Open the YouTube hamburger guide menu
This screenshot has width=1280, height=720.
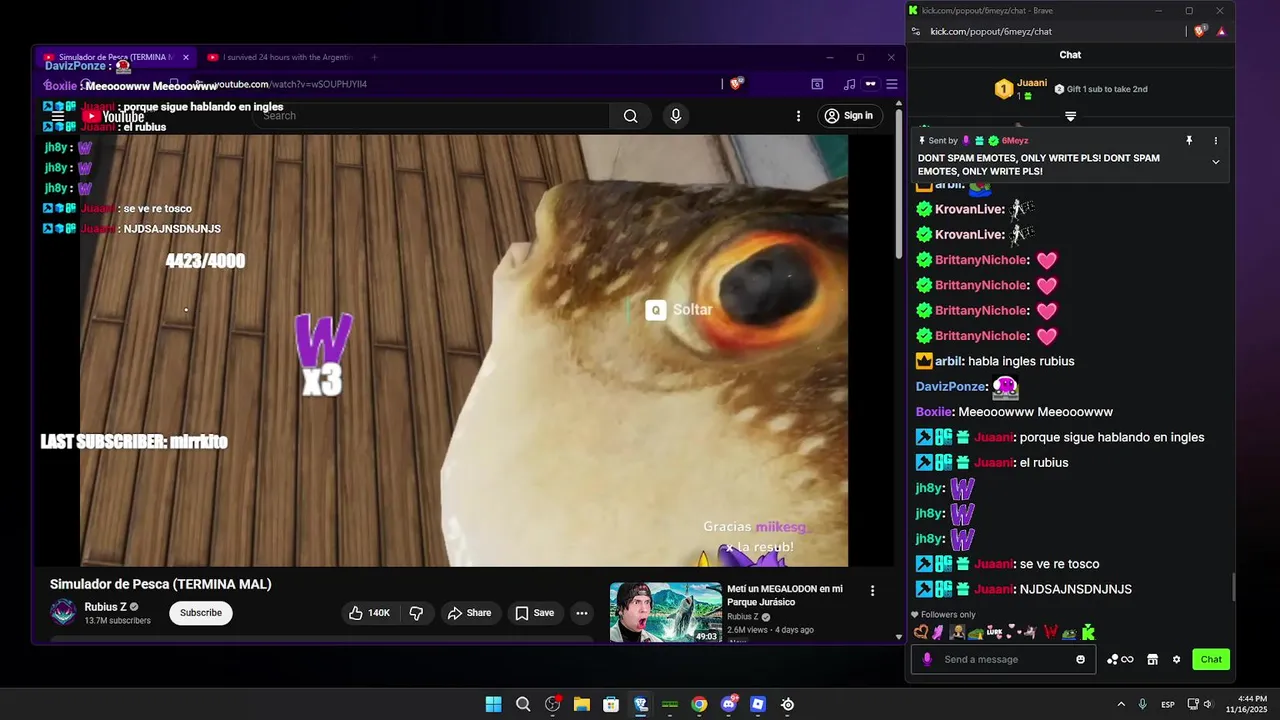point(58,117)
